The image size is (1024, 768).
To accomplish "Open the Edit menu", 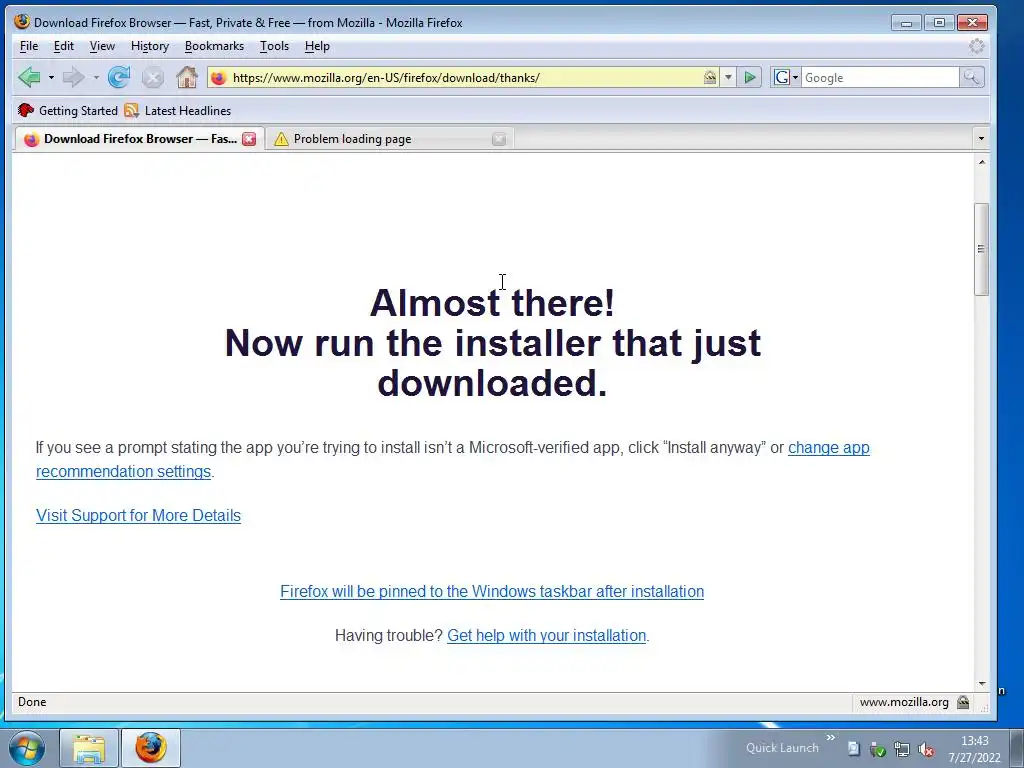I will pyautogui.click(x=63, y=46).
